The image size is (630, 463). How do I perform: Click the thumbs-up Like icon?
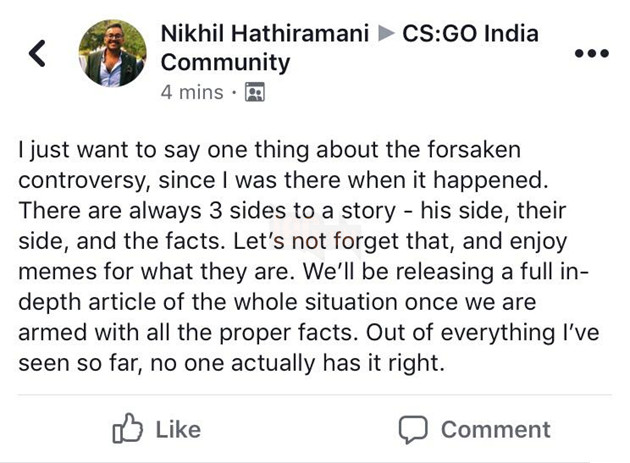tap(128, 430)
